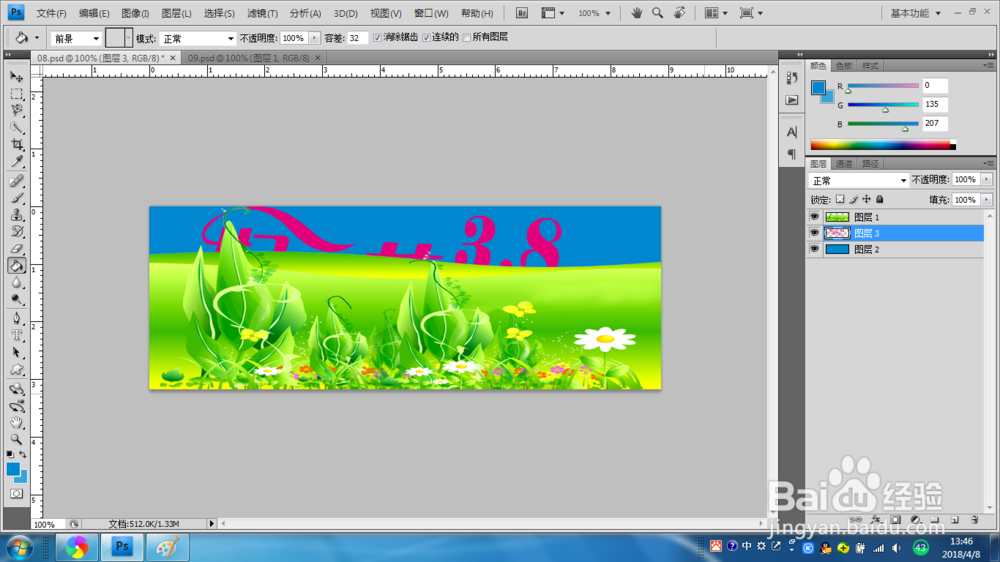Select the Brush tool

pos(17,198)
